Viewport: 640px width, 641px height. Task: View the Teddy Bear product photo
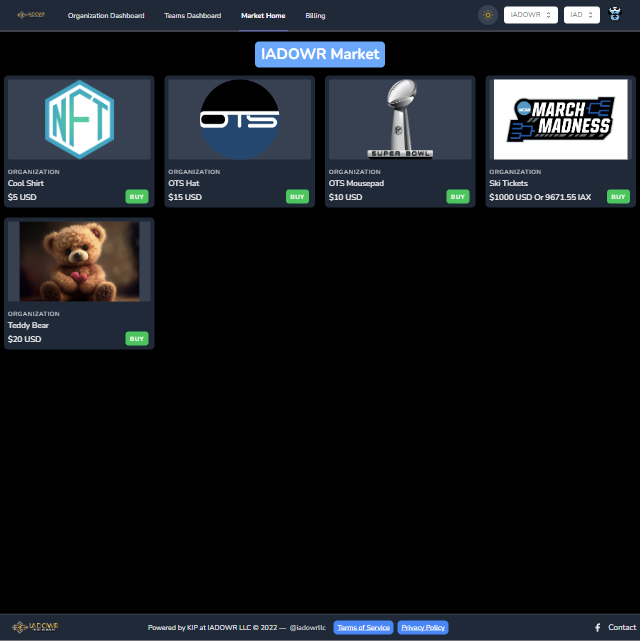click(x=79, y=261)
